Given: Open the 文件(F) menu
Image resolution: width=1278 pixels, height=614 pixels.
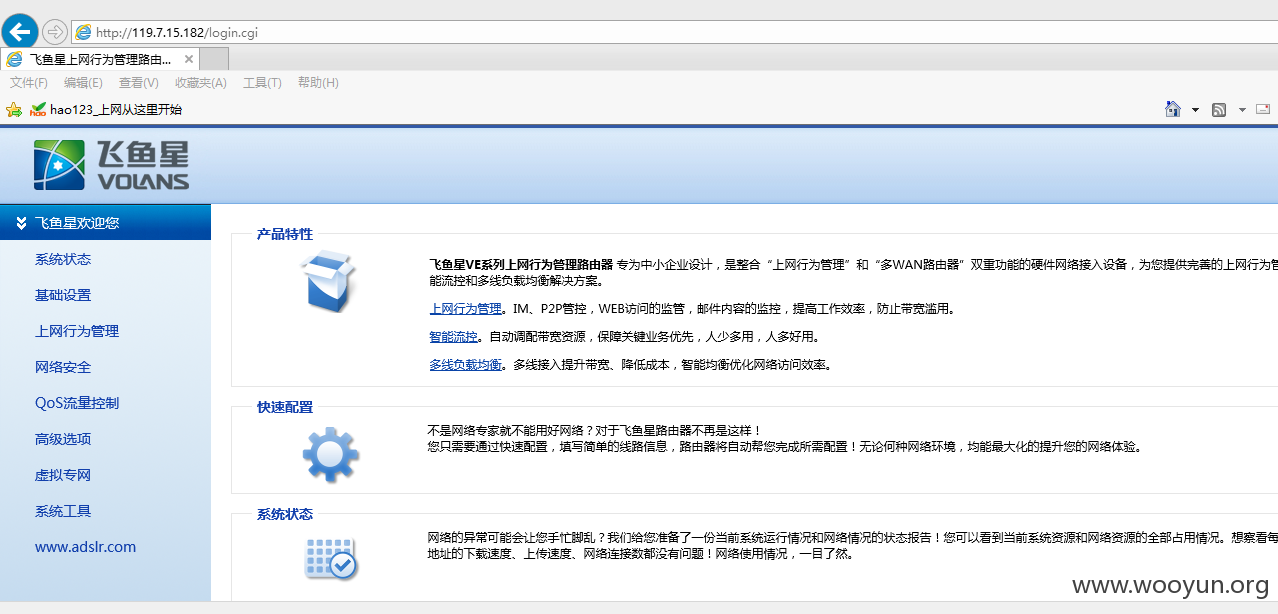Looking at the screenshot, I should click(x=29, y=83).
